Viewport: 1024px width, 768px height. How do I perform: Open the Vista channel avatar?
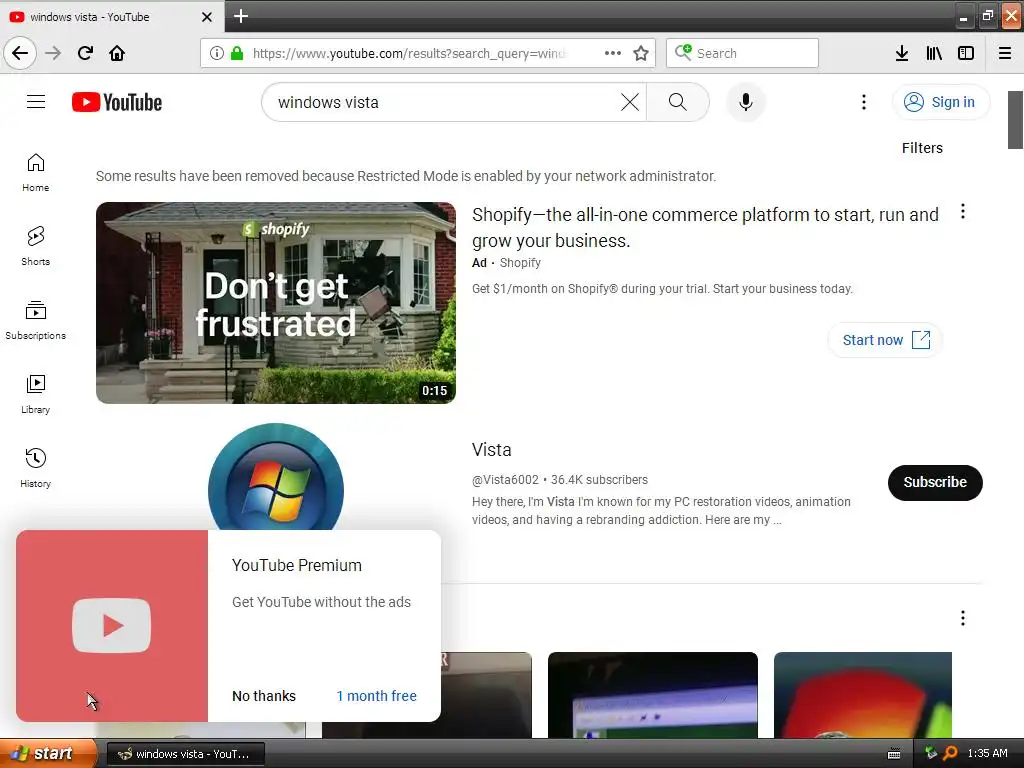tap(276, 477)
